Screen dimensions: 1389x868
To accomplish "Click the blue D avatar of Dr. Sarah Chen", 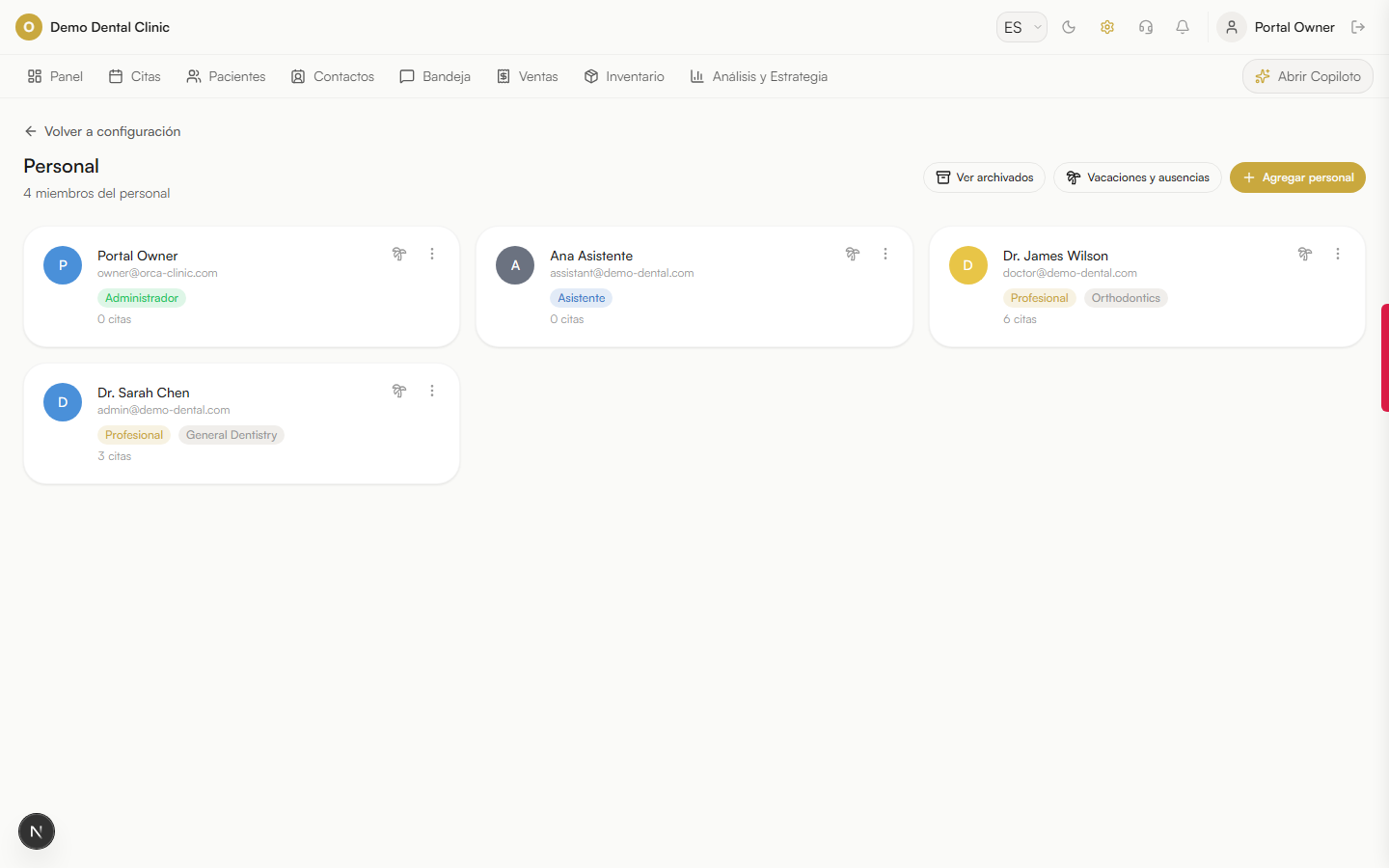I will pyautogui.click(x=63, y=402).
